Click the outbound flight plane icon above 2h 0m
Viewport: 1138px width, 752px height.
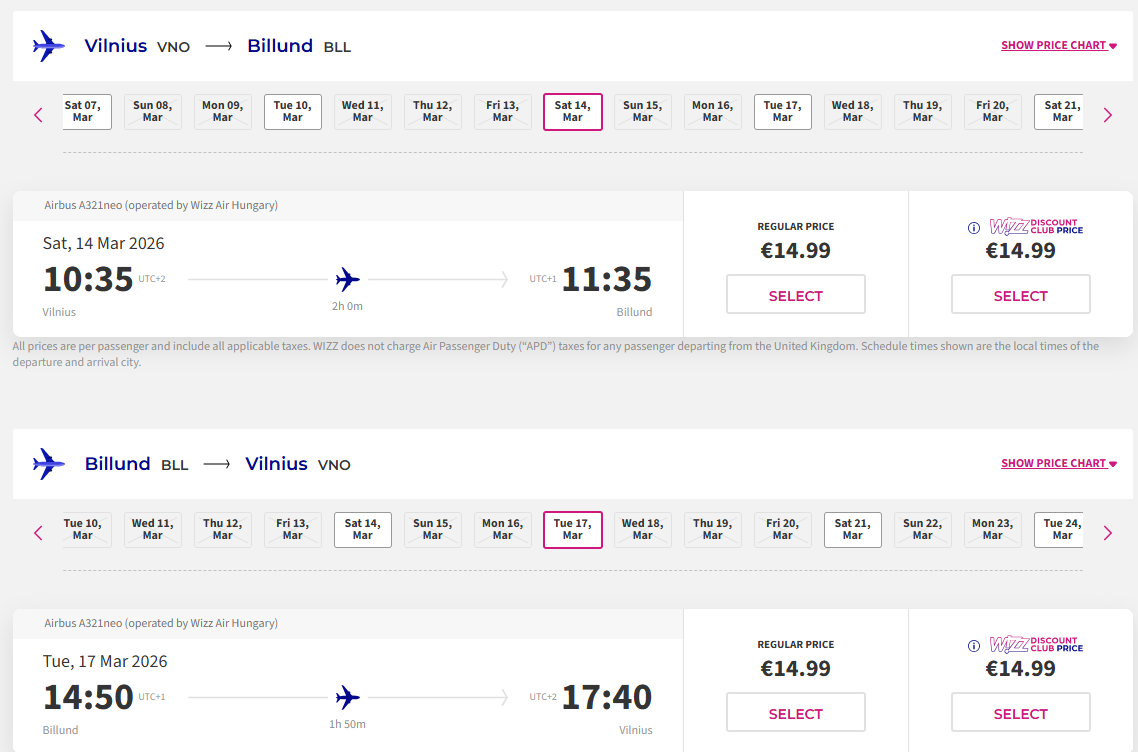348,279
